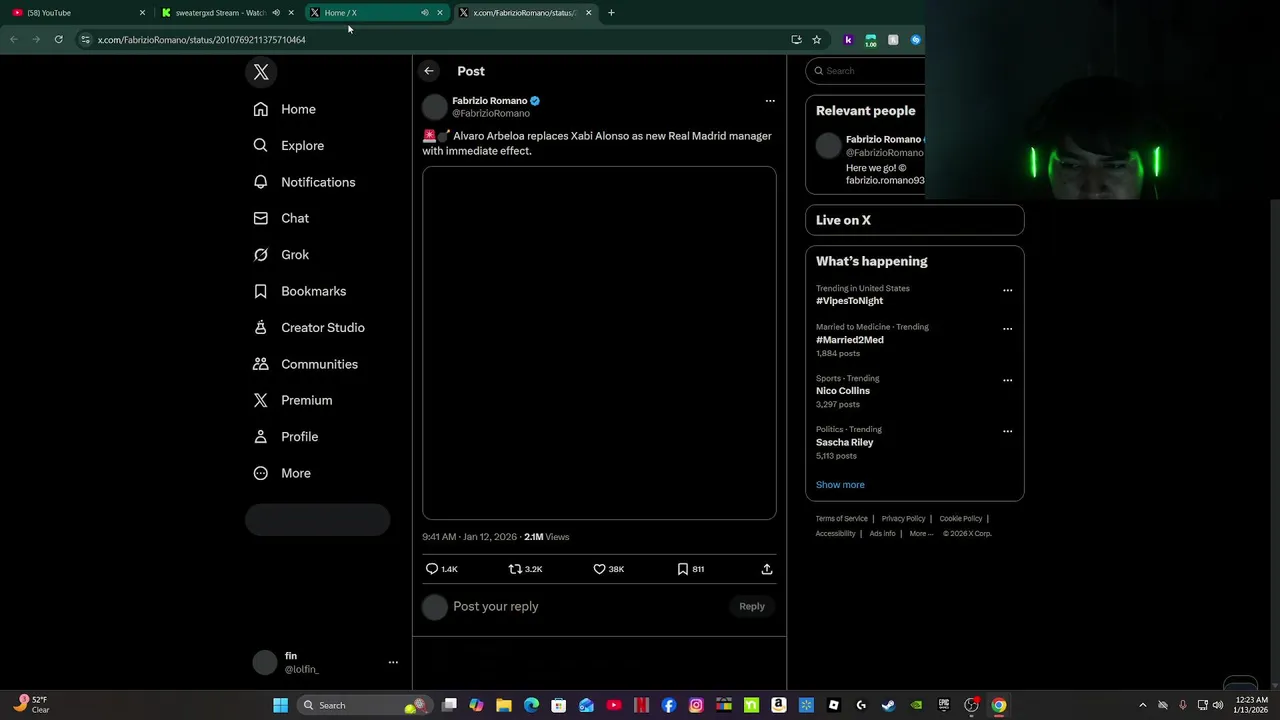Open account menu dots next to fin

(x=393, y=662)
